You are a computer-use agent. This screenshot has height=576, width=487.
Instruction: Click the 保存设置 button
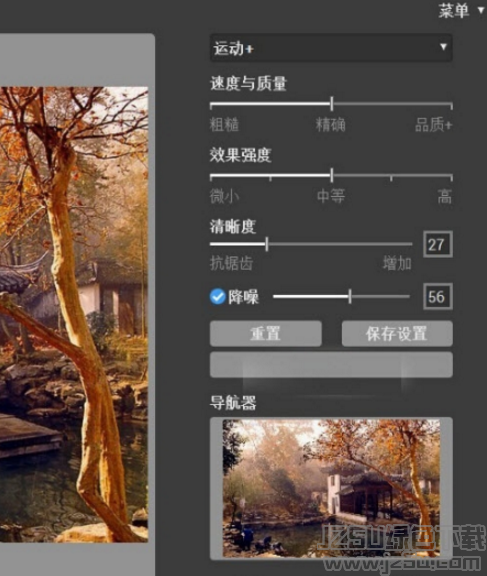(x=397, y=334)
